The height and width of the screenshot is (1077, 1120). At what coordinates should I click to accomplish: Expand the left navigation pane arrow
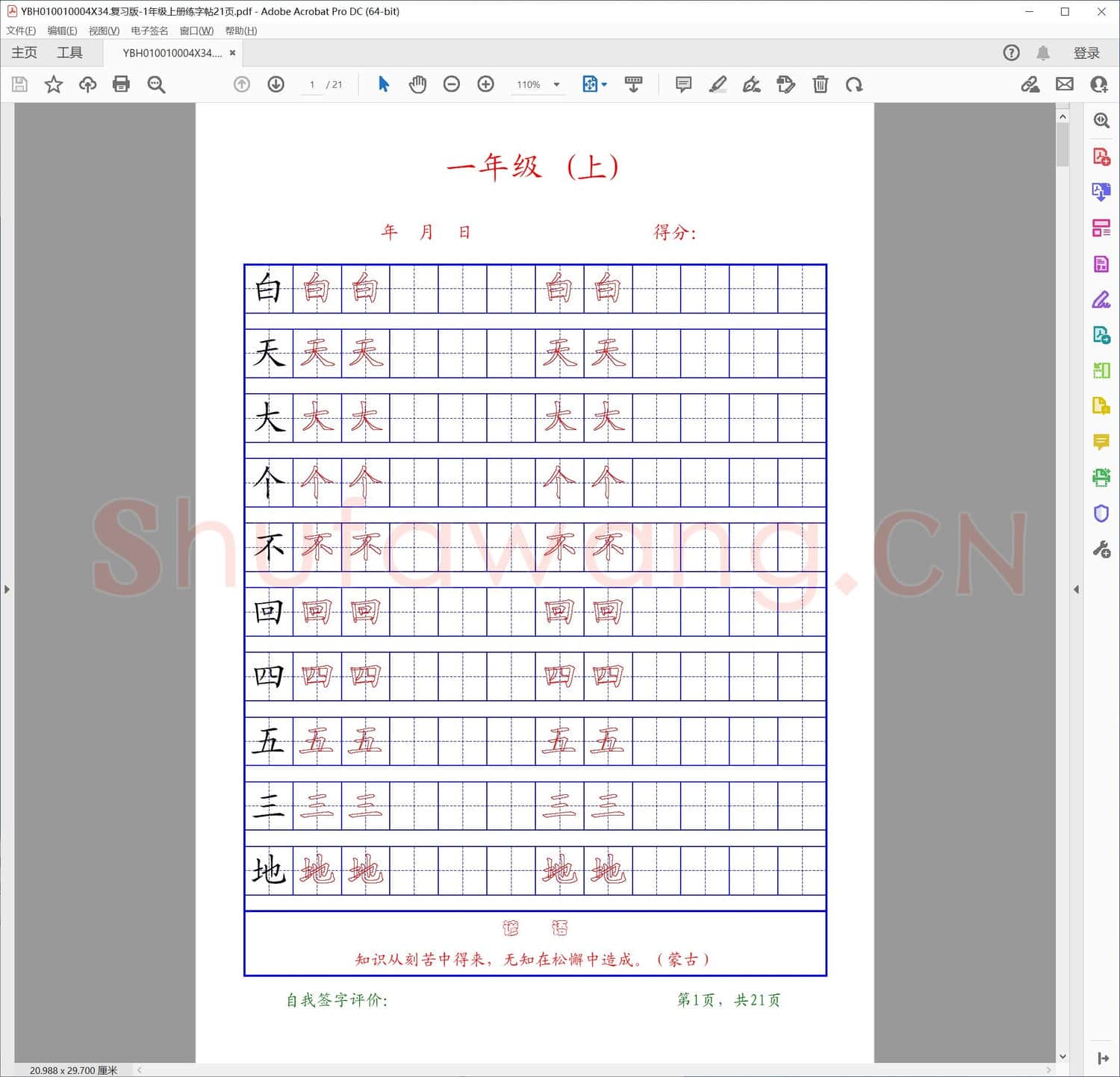pos(7,590)
